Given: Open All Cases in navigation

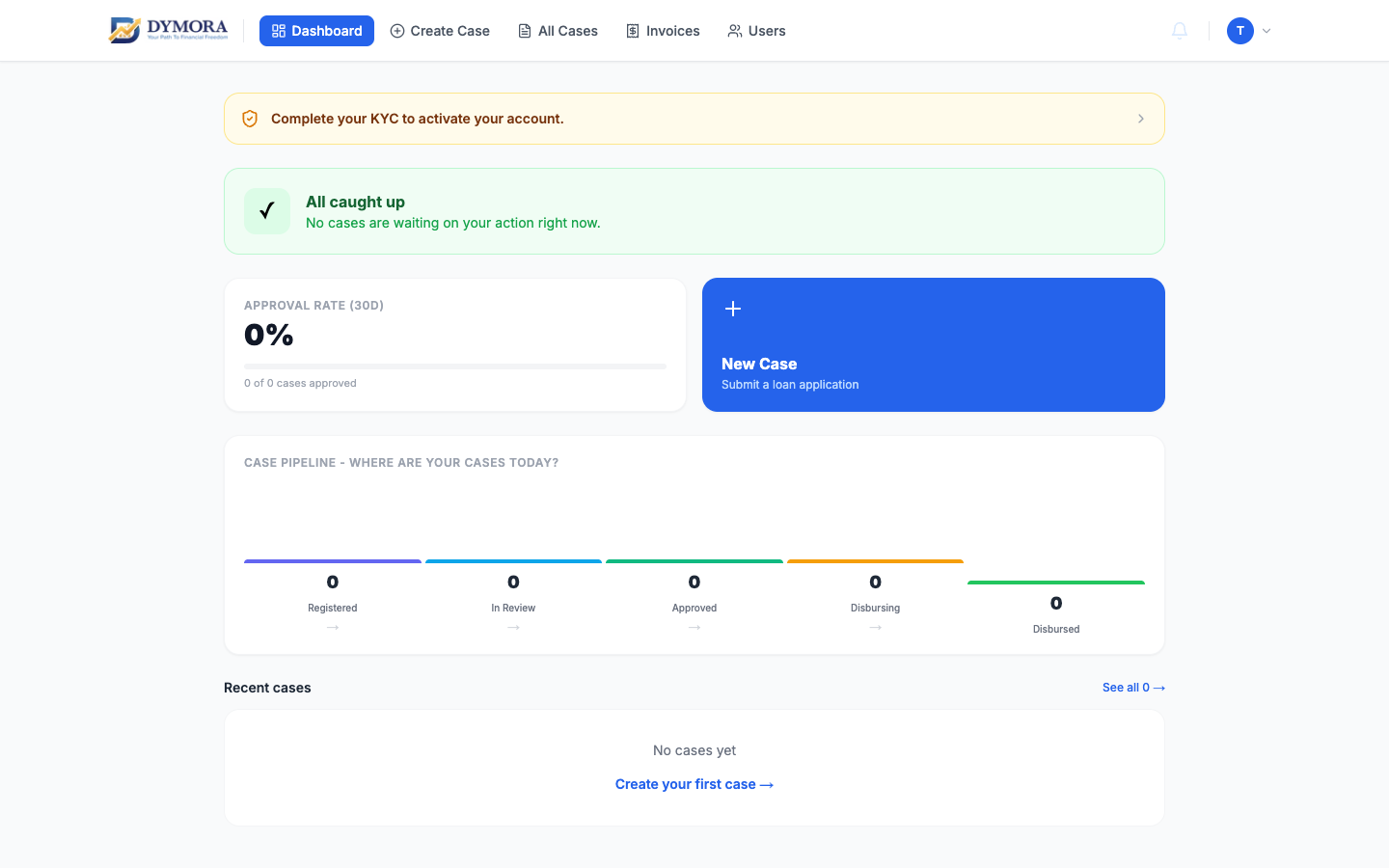Looking at the screenshot, I should [558, 31].
